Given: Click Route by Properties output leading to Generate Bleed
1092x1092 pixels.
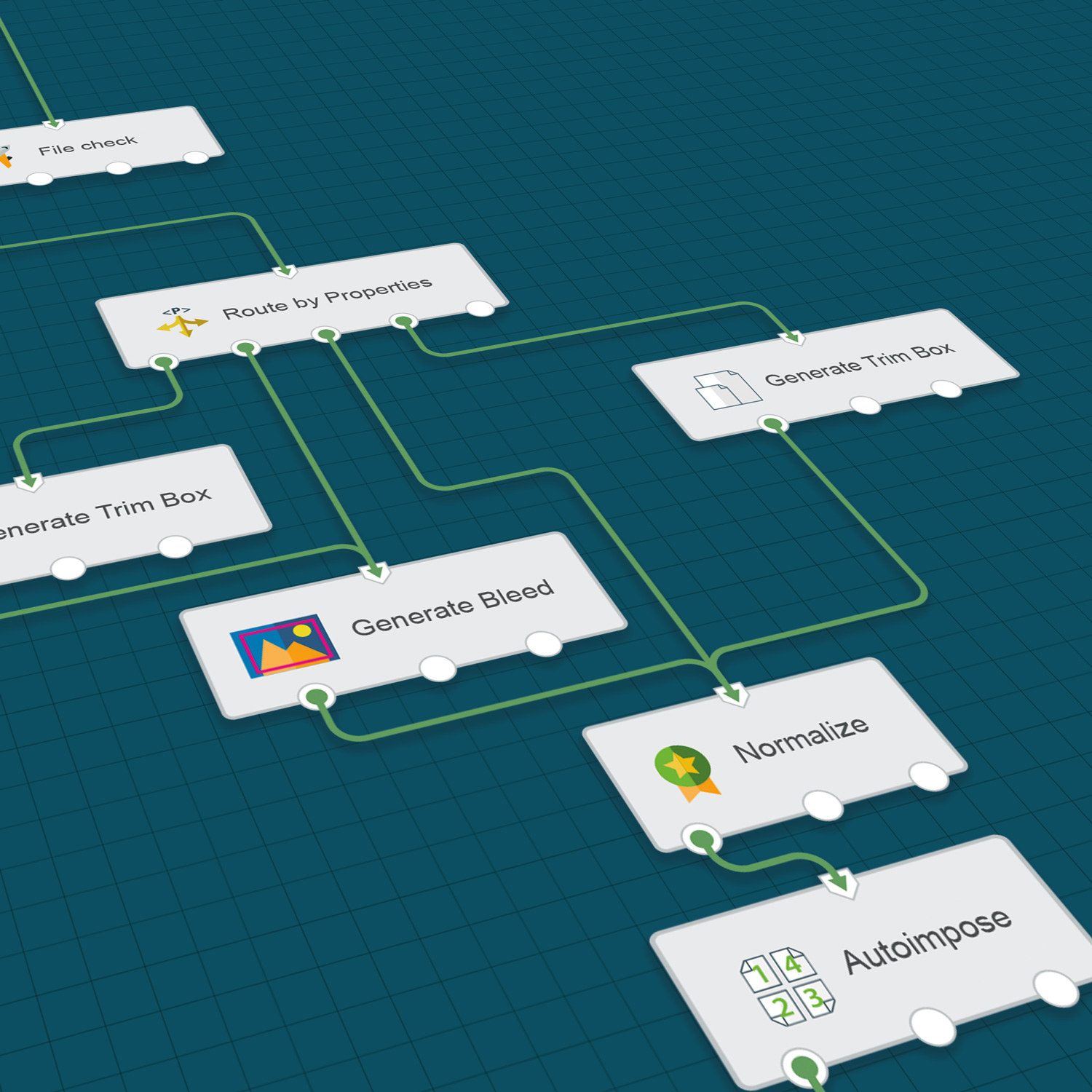Looking at the screenshot, I should (x=246, y=348).
